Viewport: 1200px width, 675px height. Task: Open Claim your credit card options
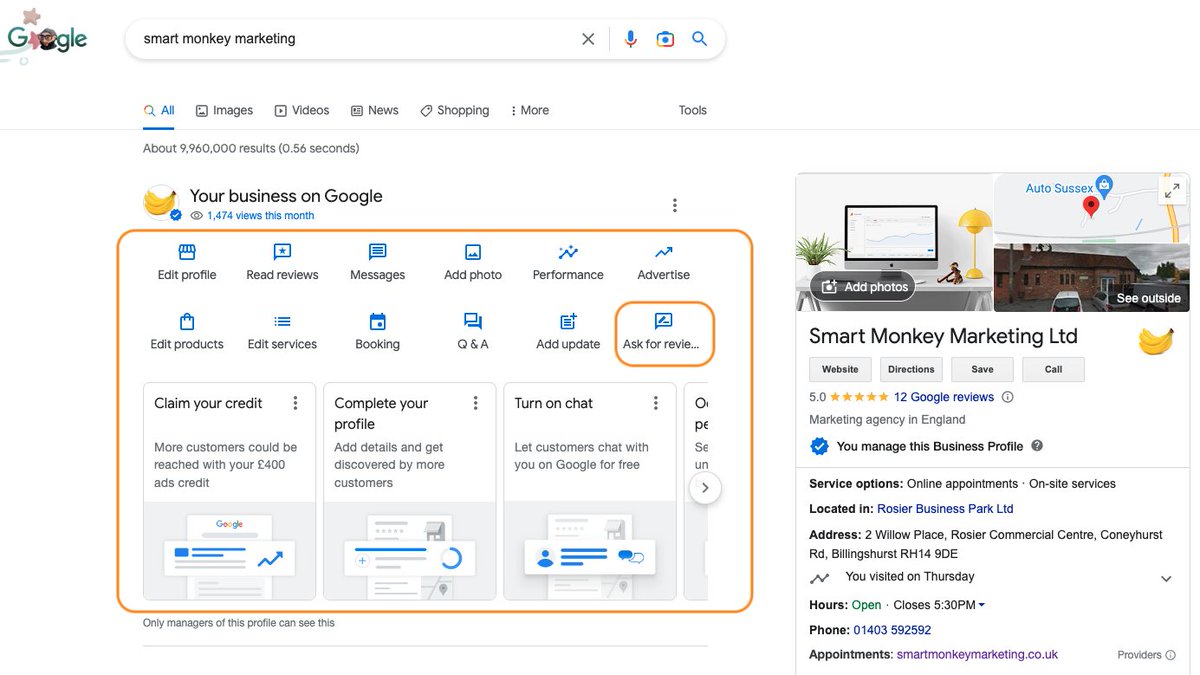(295, 403)
